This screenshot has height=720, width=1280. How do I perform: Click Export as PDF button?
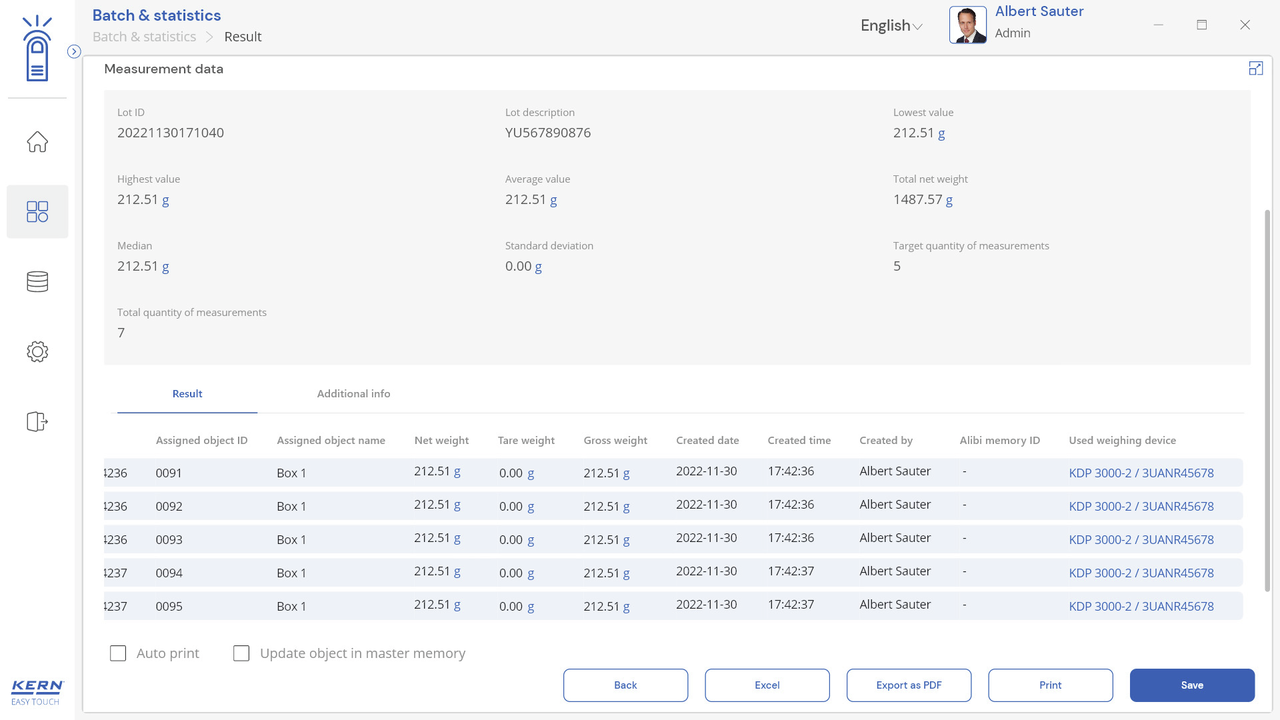pyautogui.click(x=908, y=685)
